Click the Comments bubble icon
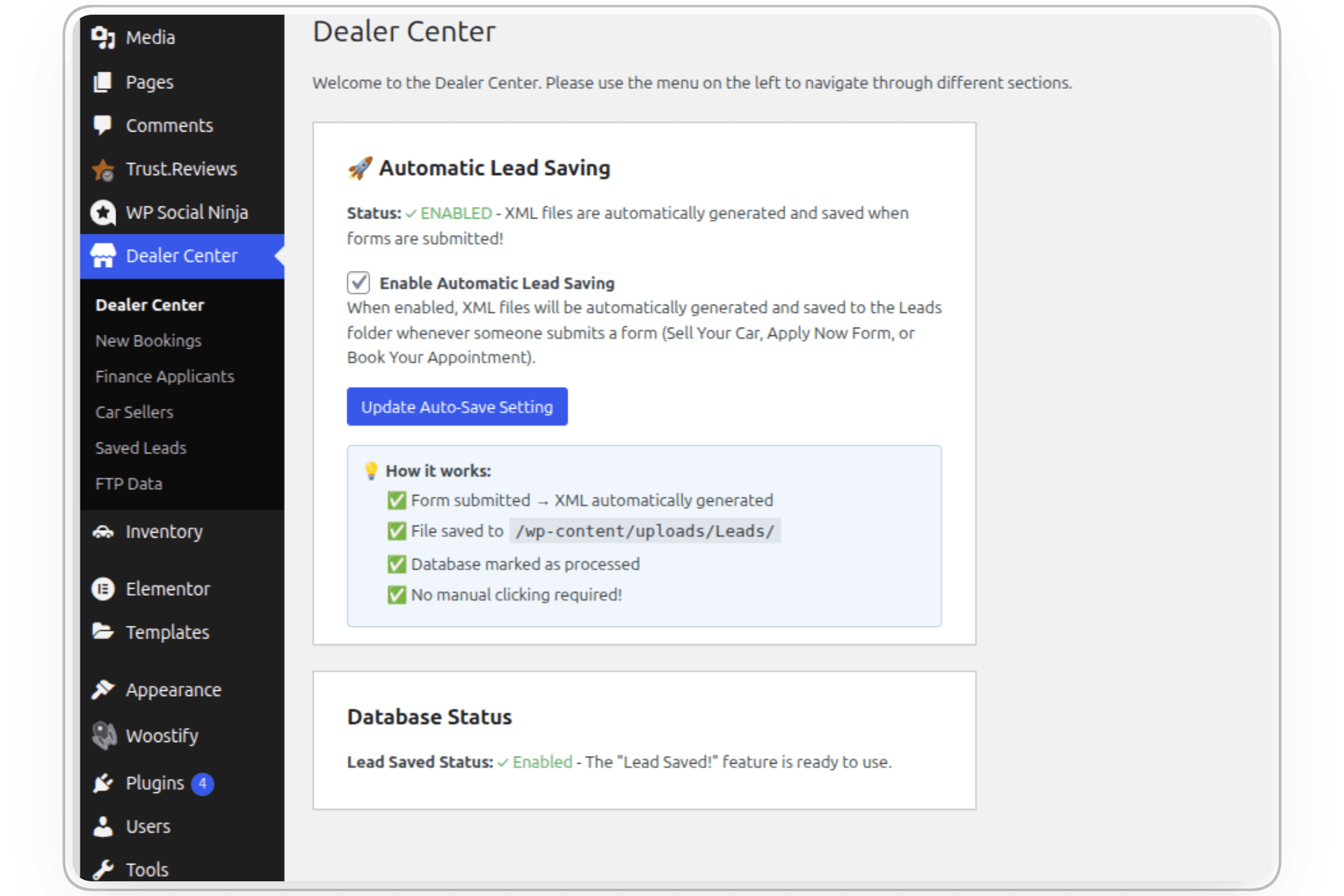The height and width of the screenshot is (896, 1344). point(104,125)
